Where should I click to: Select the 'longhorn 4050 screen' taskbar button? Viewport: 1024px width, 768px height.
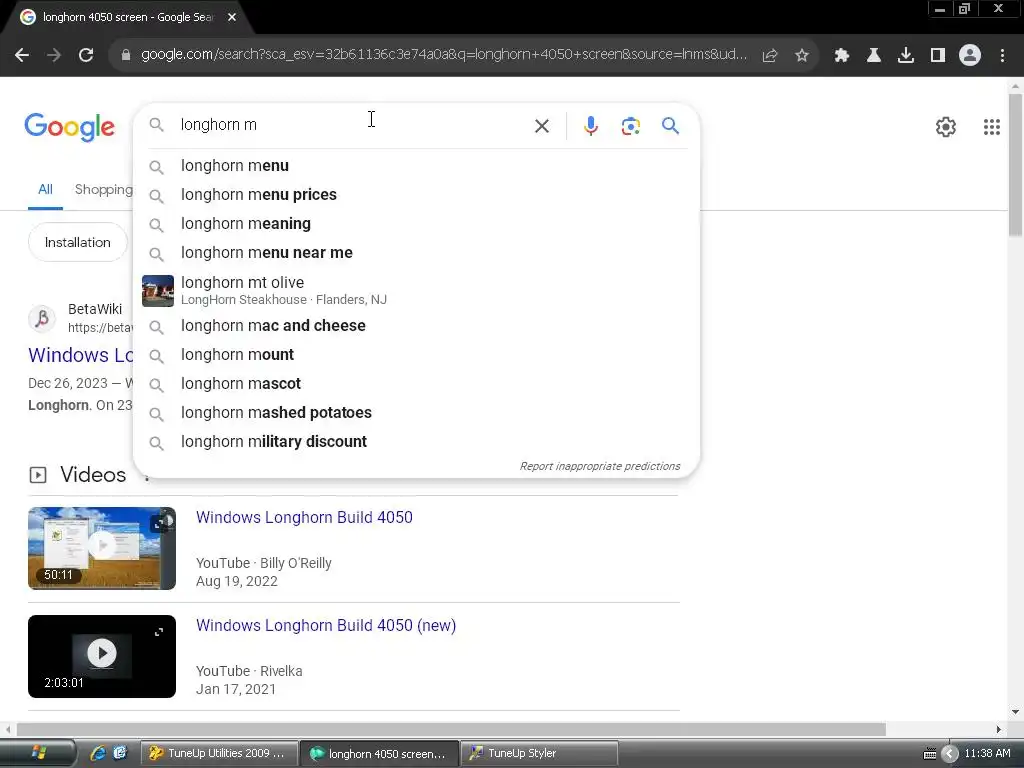(379, 754)
